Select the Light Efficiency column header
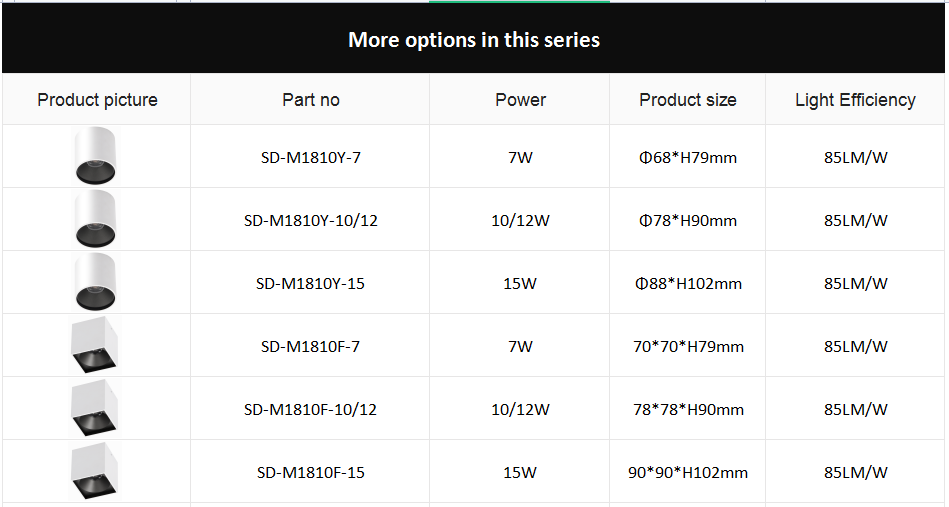The width and height of the screenshot is (949, 507). 855,100
